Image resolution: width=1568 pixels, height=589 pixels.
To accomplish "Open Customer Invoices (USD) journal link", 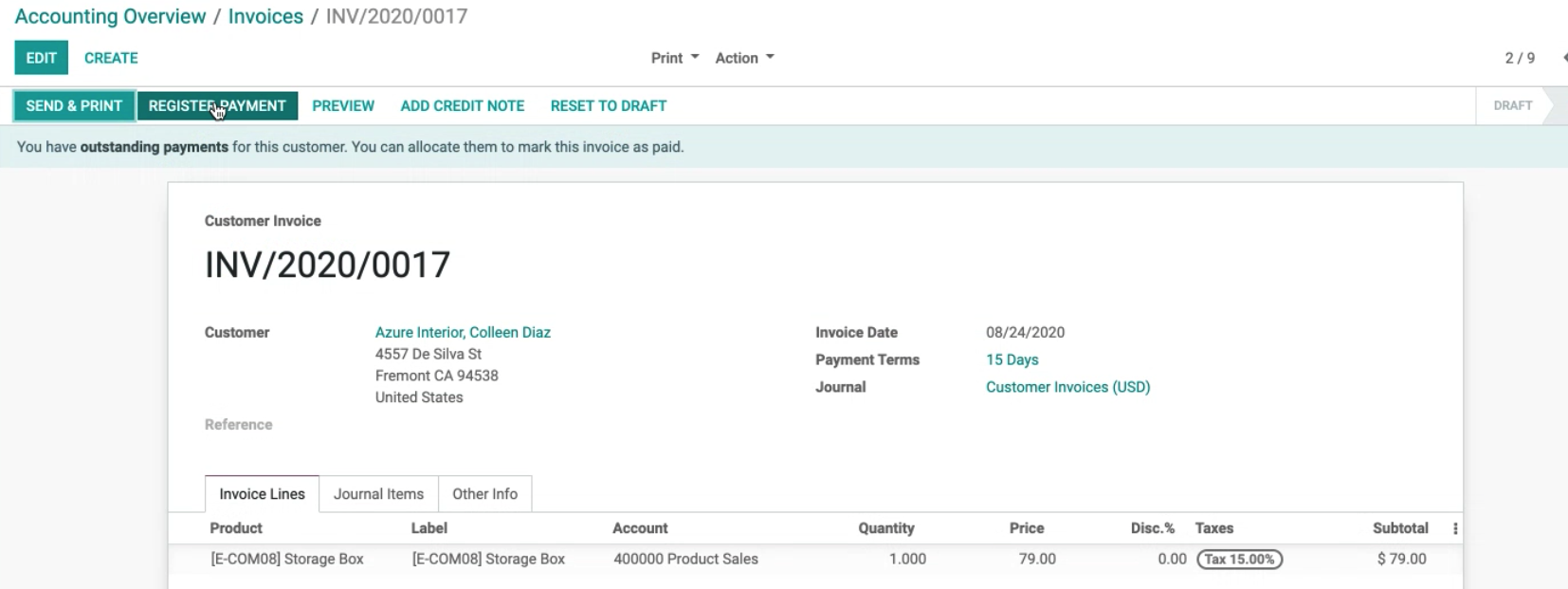I will 1067,387.
